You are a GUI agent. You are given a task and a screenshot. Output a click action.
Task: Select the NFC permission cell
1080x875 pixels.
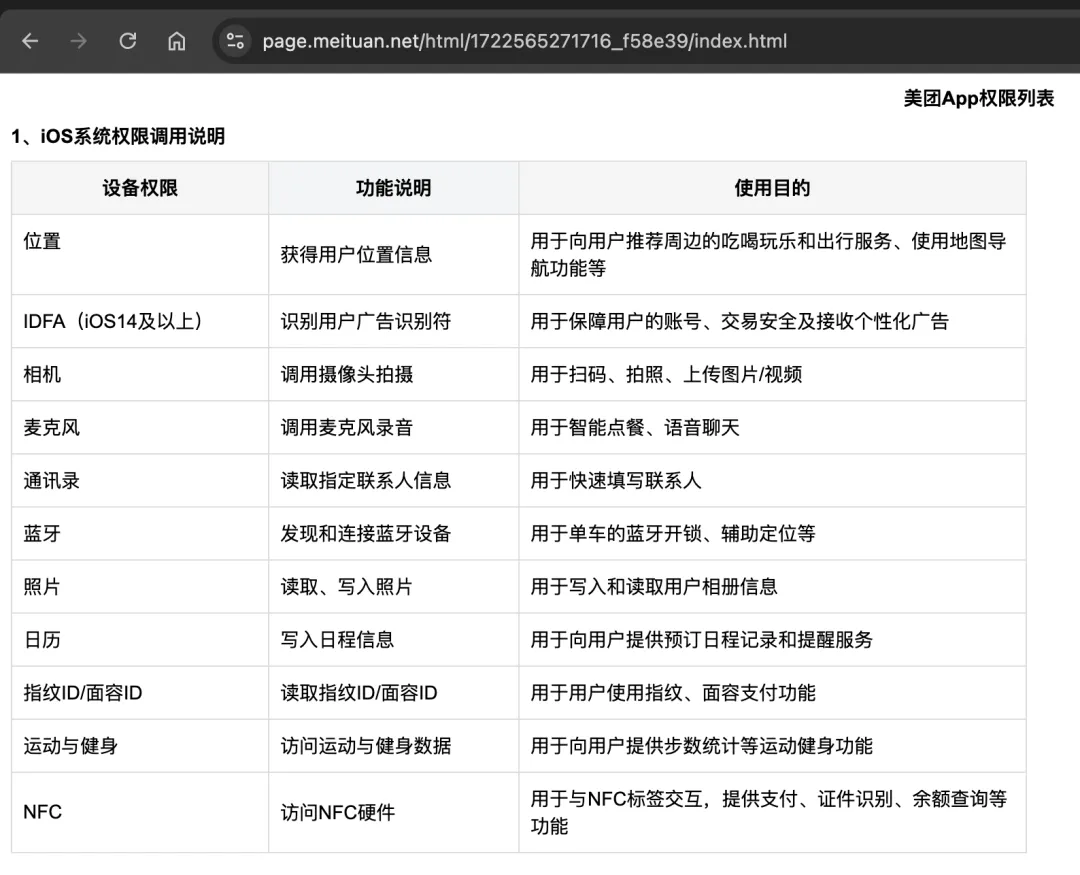[140, 812]
